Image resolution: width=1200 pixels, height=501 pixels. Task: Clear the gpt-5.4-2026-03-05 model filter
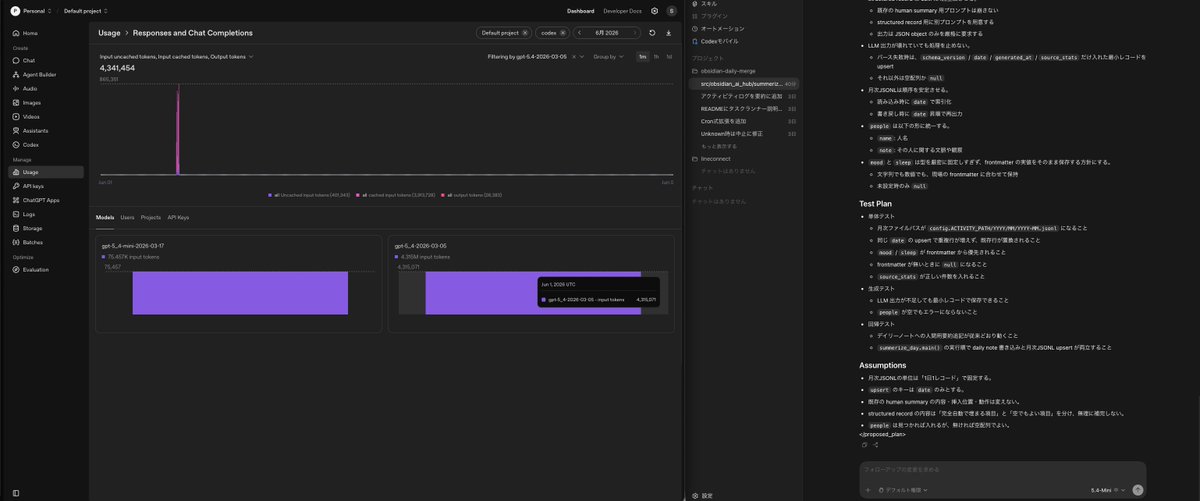(x=575, y=57)
